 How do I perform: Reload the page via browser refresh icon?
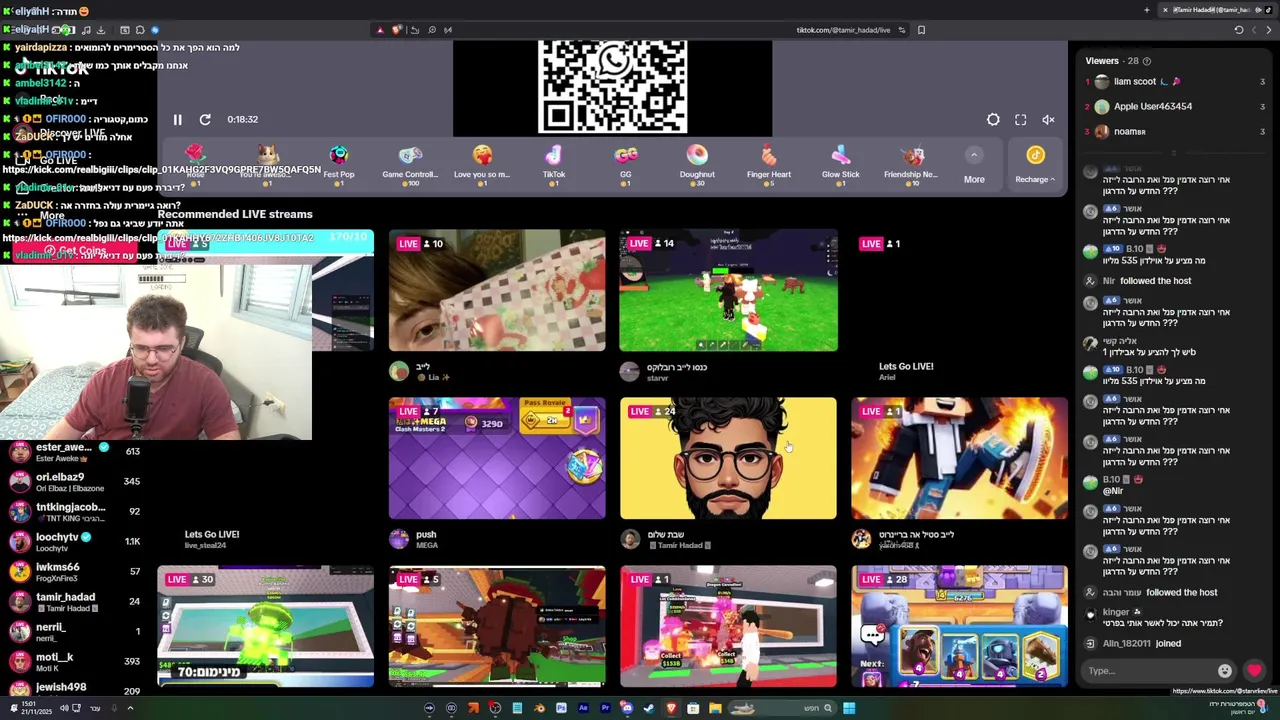point(1238,30)
